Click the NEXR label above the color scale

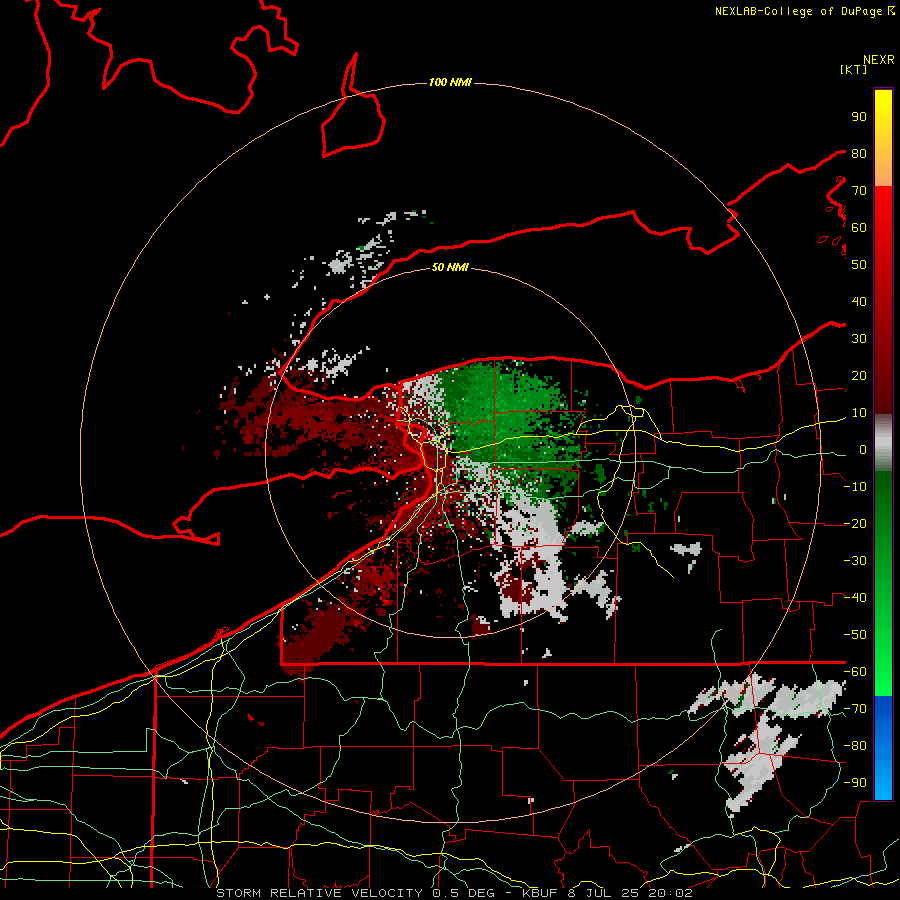click(x=878, y=60)
